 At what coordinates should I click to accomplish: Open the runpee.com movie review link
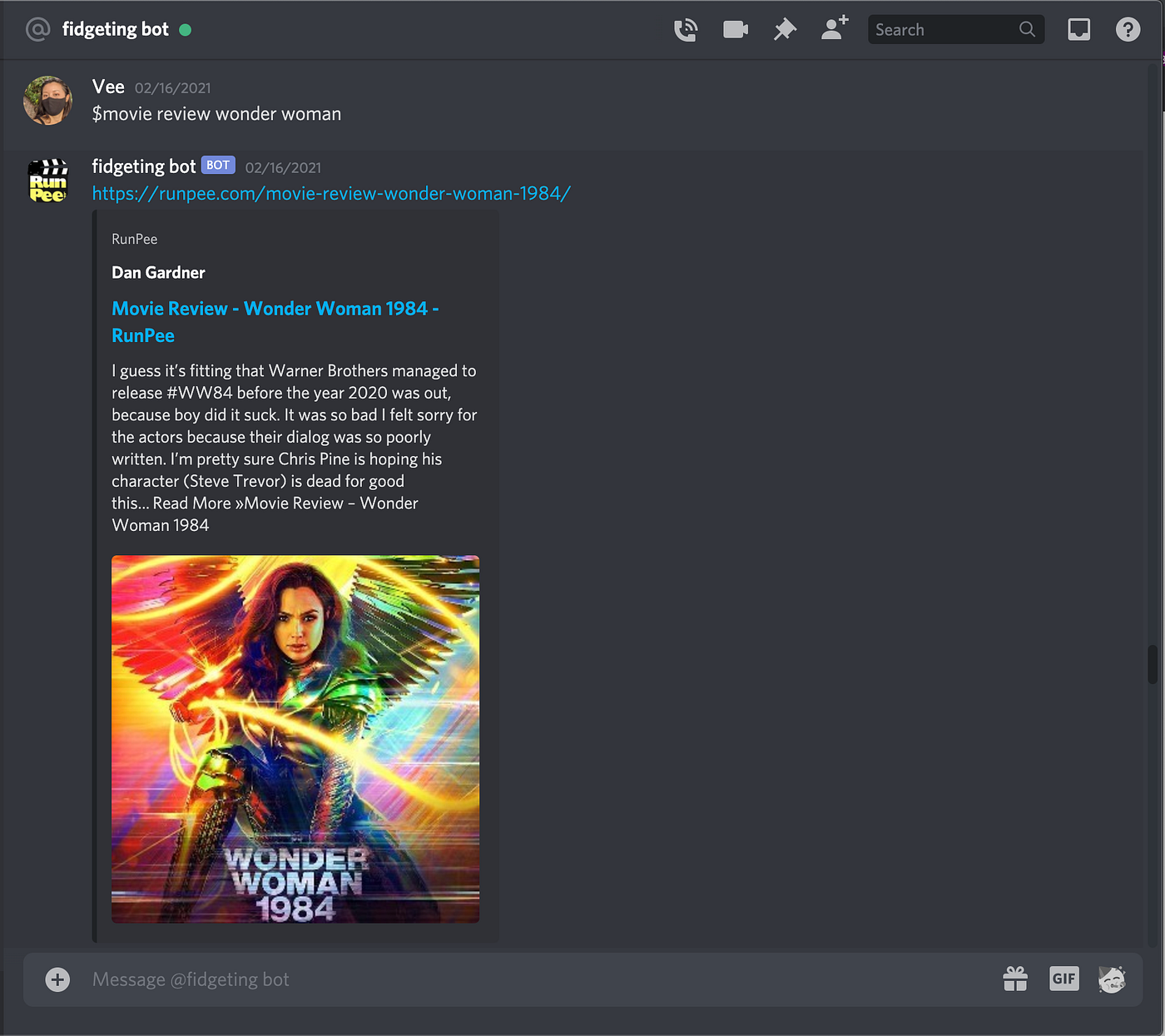[x=331, y=193]
